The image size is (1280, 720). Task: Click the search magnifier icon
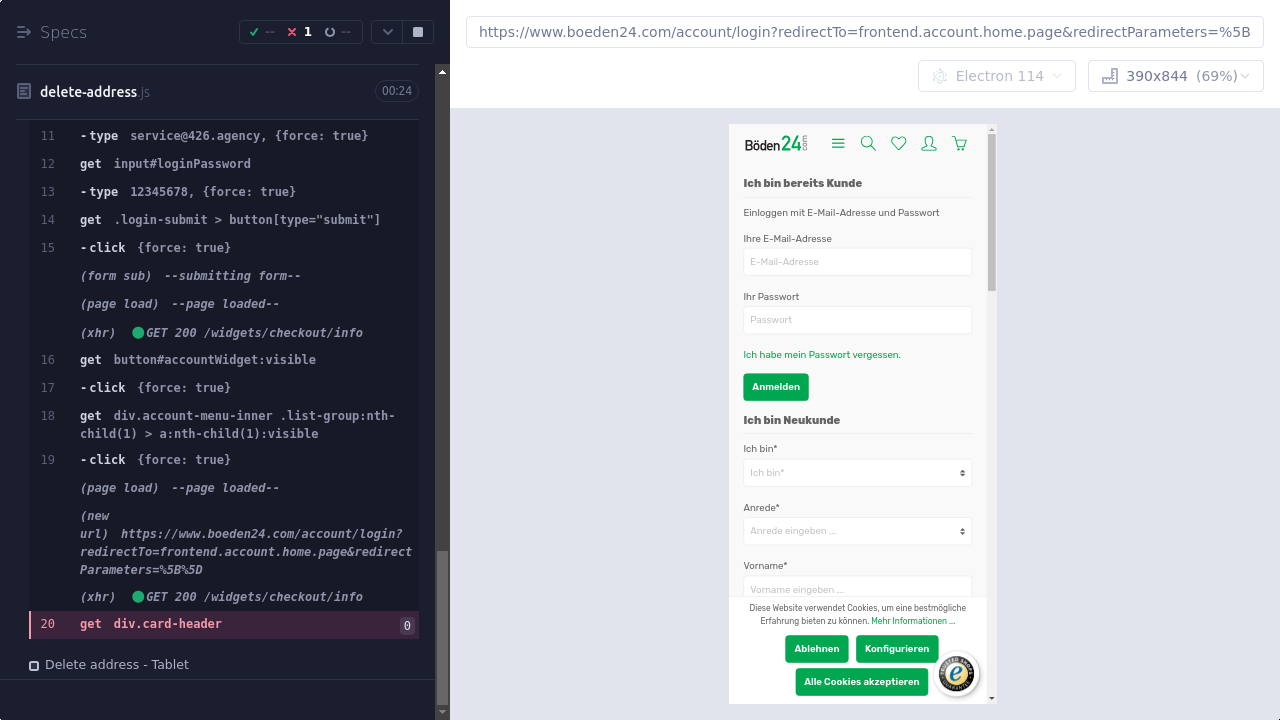868,144
